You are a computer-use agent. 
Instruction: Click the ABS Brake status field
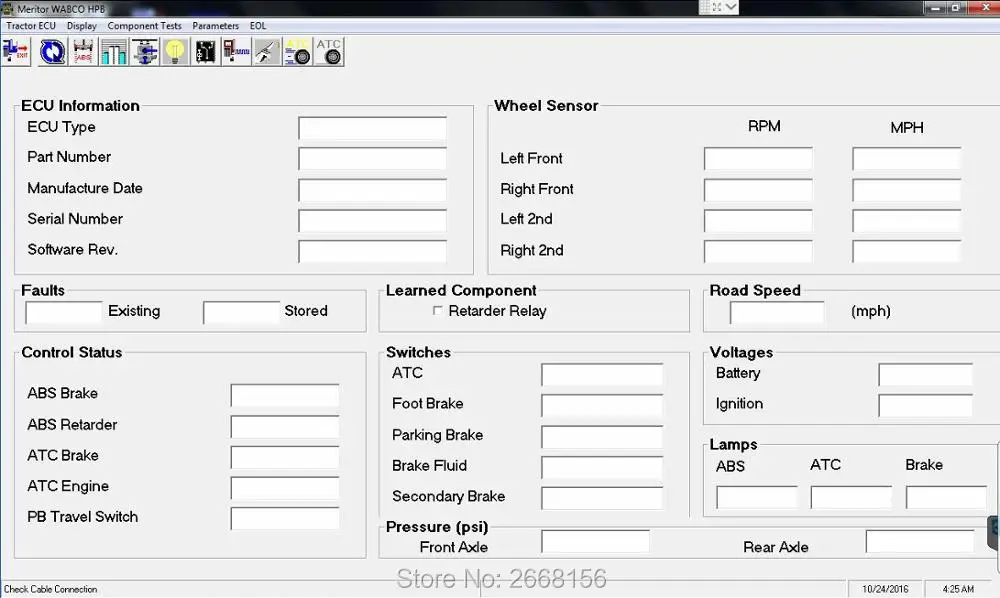[285, 395]
